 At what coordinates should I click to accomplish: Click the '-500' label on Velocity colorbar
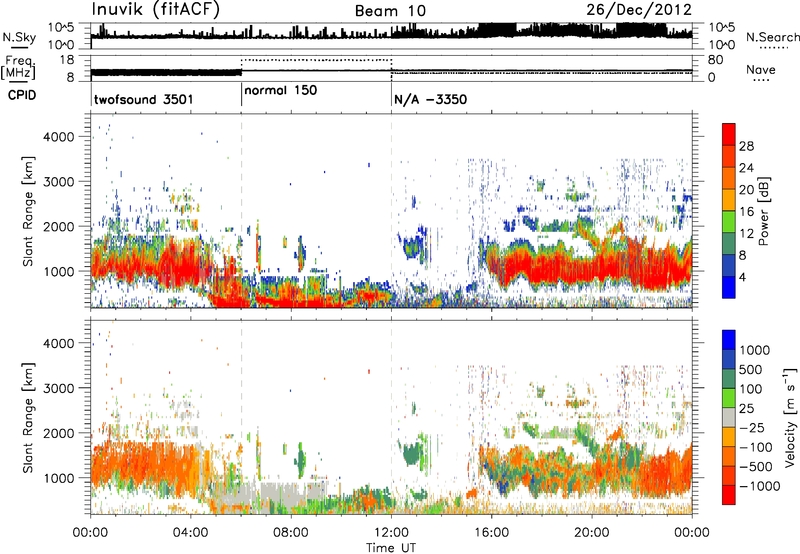pos(756,467)
